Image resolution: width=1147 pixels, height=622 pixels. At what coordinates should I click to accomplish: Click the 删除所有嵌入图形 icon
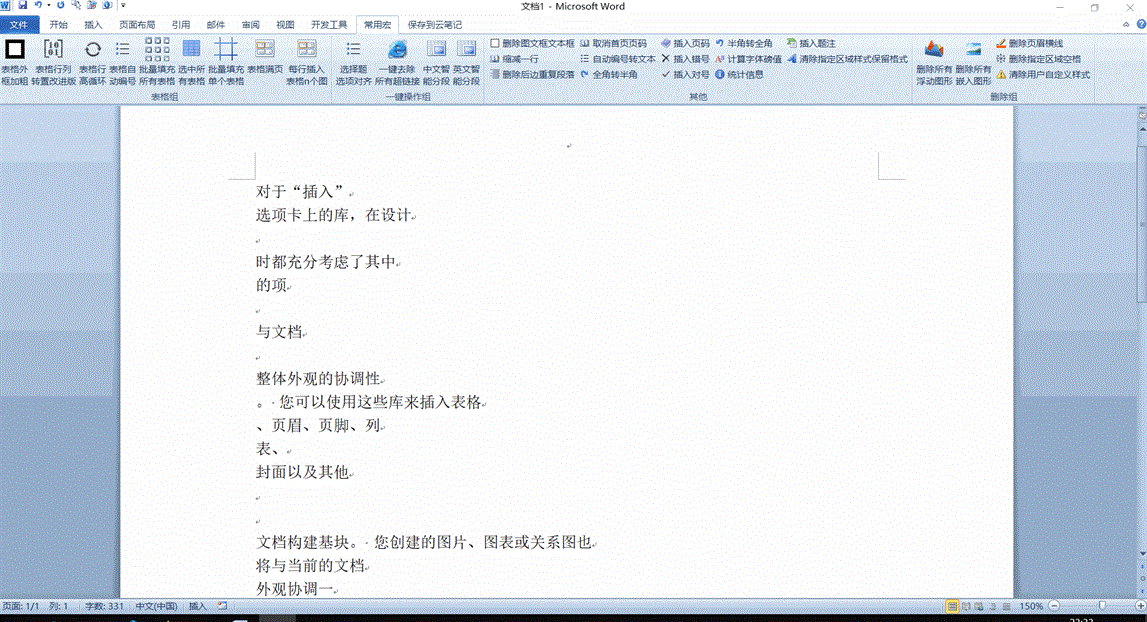coord(973,50)
